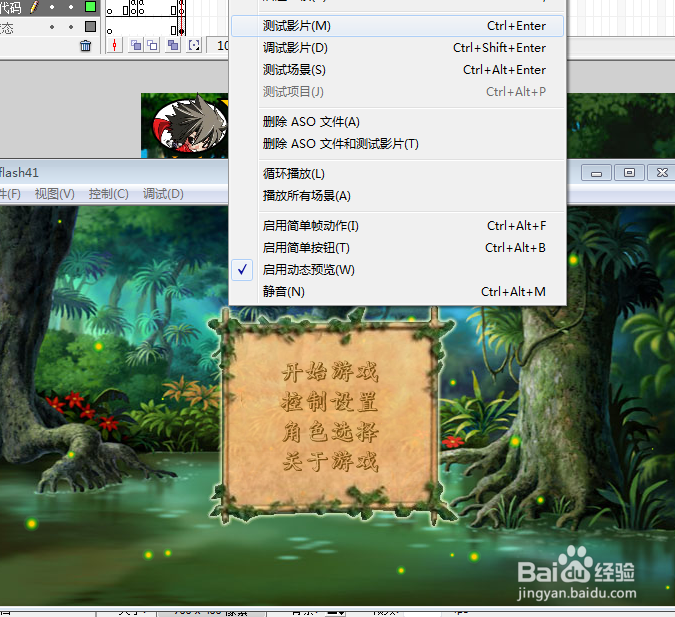Toggle Onion Skin Outlines button
Screen dimensions: 675x617
152,45
